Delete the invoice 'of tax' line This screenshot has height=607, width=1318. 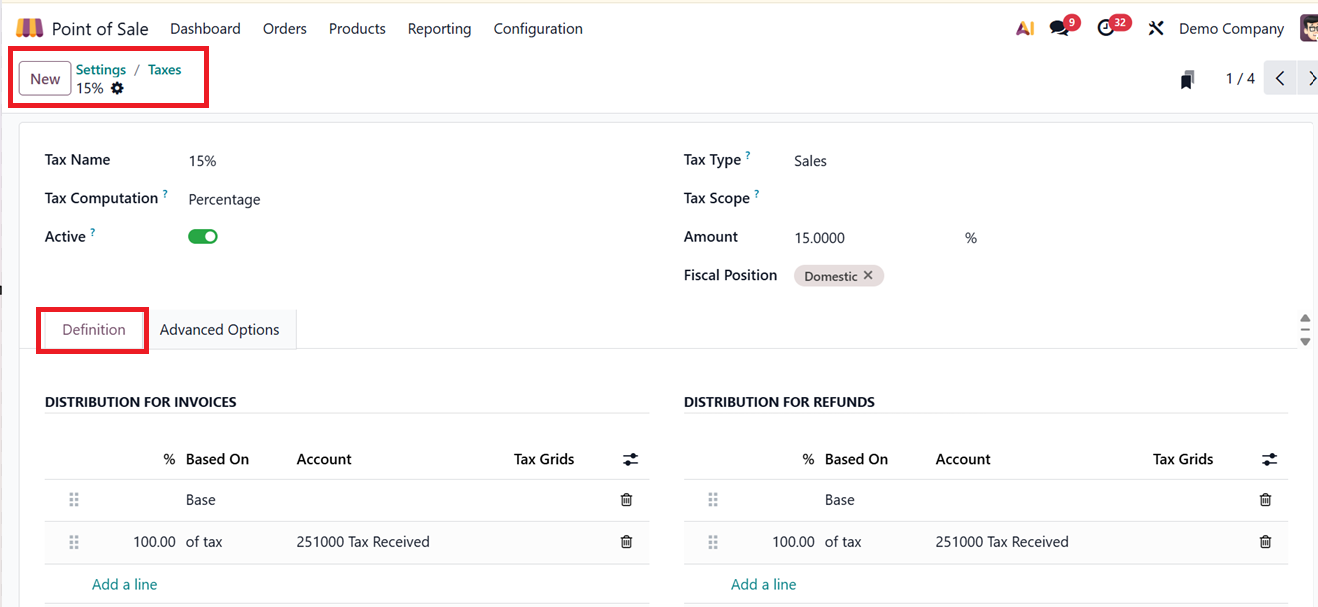[627, 542]
